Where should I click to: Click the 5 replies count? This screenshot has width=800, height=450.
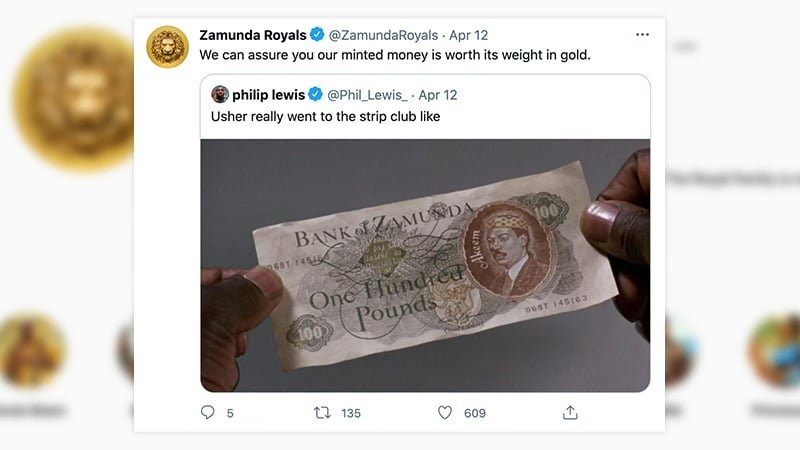230,413
